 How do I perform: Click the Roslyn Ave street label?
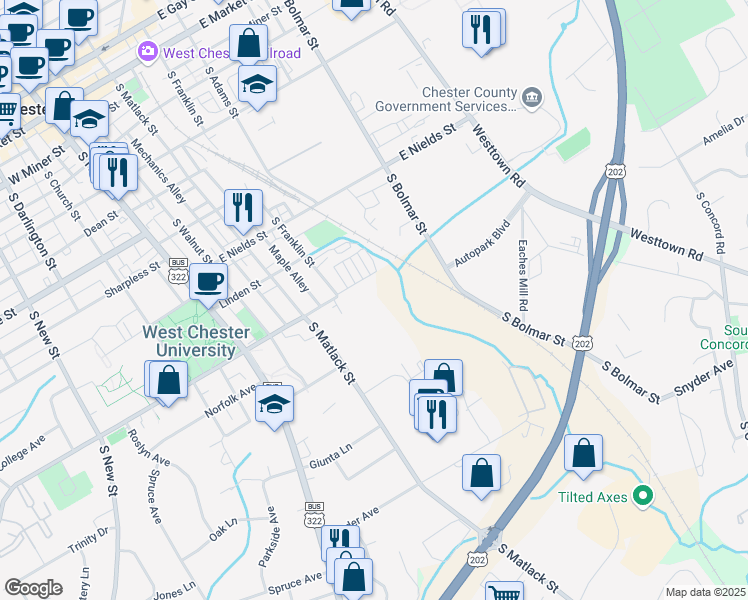click(x=148, y=447)
